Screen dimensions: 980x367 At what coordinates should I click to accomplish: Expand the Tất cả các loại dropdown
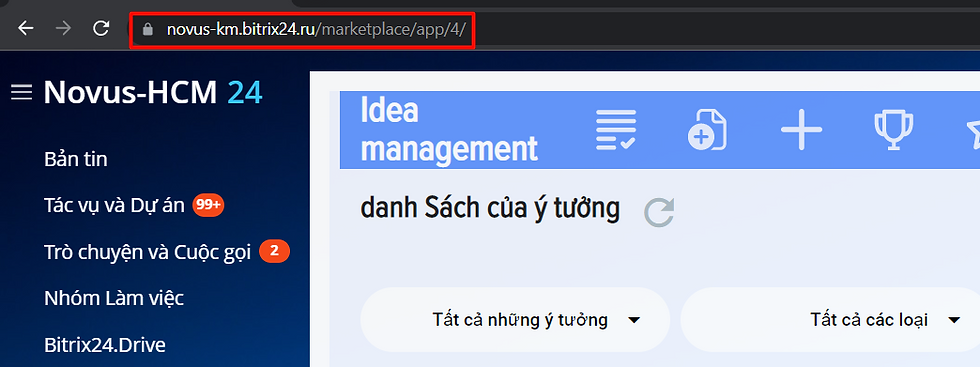(x=830, y=320)
